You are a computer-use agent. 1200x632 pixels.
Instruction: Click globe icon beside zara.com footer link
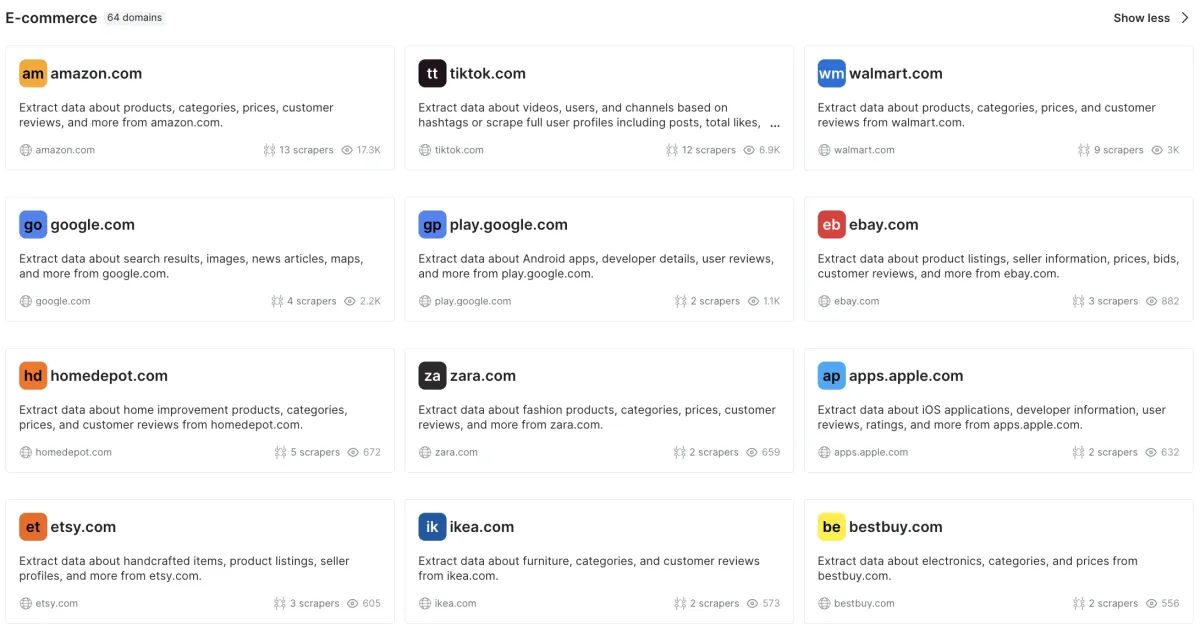coord(424,452)
